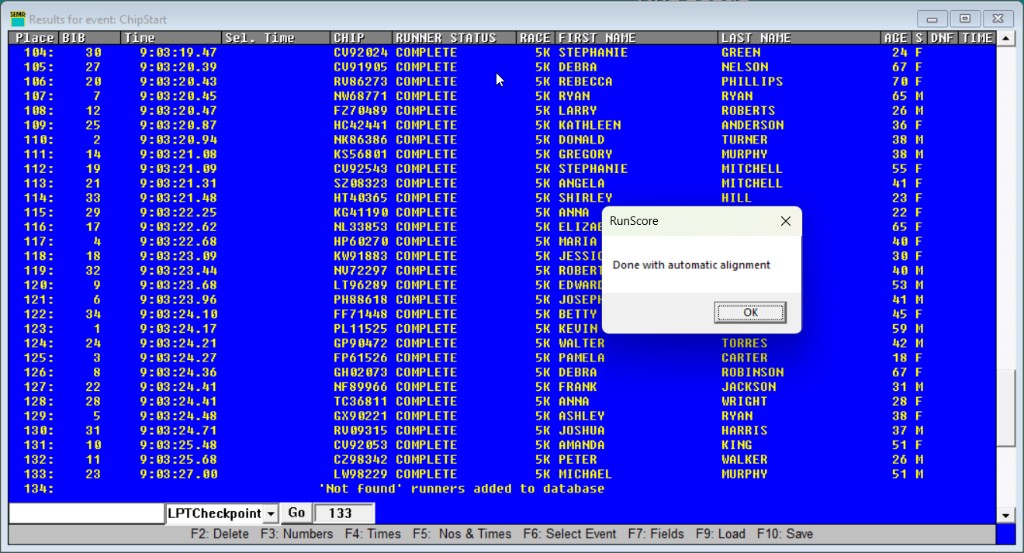Click the LAST NAME column header
Screen dimensions: 1024x553
[x=799, y=38]
